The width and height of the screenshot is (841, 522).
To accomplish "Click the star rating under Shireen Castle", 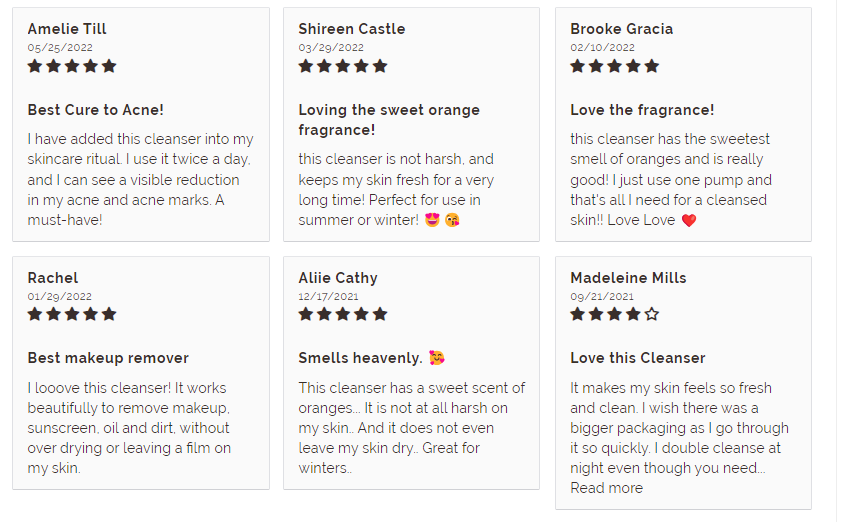I will pos(343,67).
